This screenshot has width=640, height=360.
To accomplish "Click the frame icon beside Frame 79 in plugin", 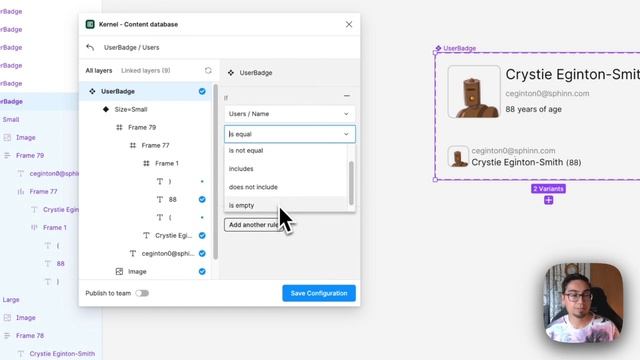I will click(119, 127).
